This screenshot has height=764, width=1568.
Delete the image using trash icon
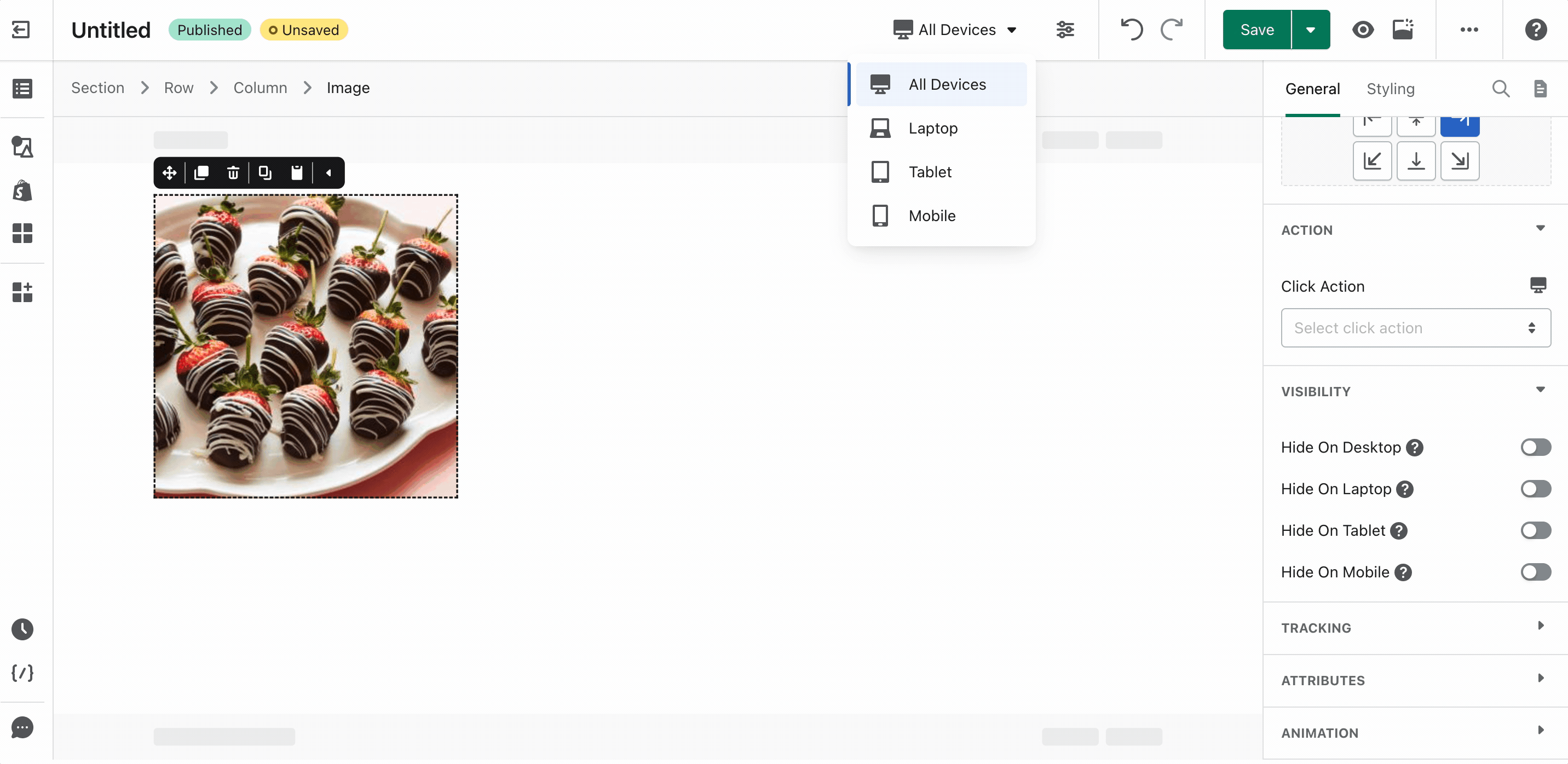point(233,173)
